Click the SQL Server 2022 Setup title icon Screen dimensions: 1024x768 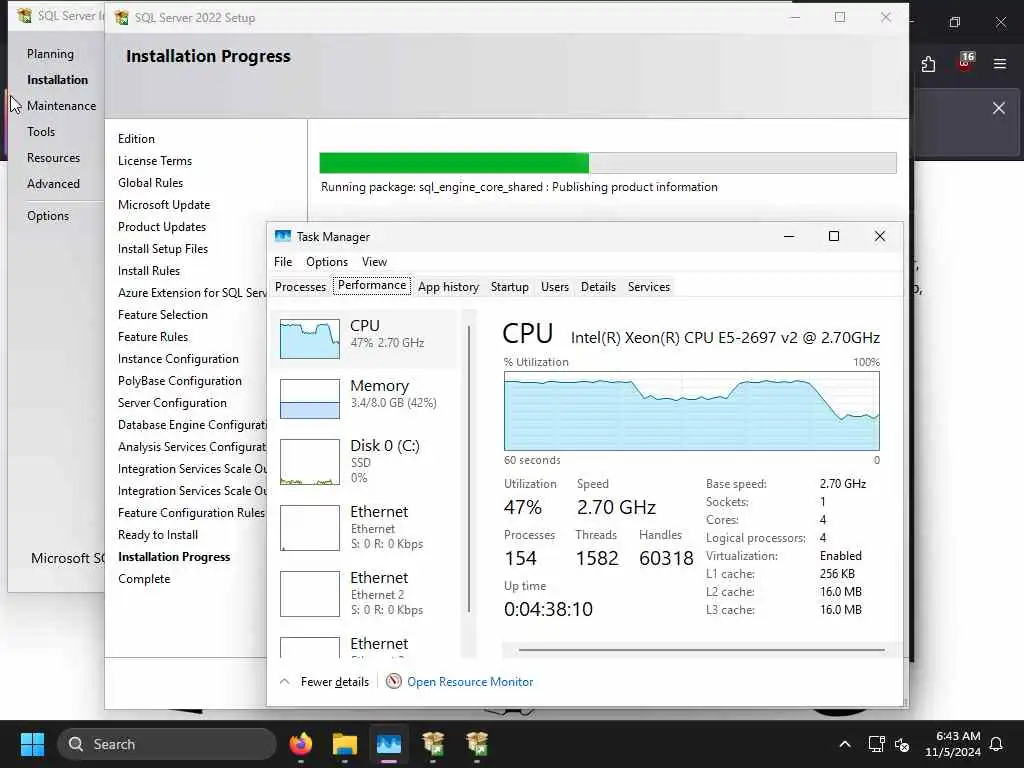121,18
